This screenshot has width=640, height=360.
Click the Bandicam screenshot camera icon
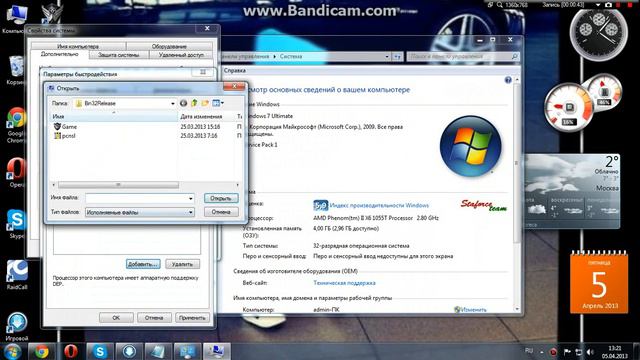coord(608,4)
